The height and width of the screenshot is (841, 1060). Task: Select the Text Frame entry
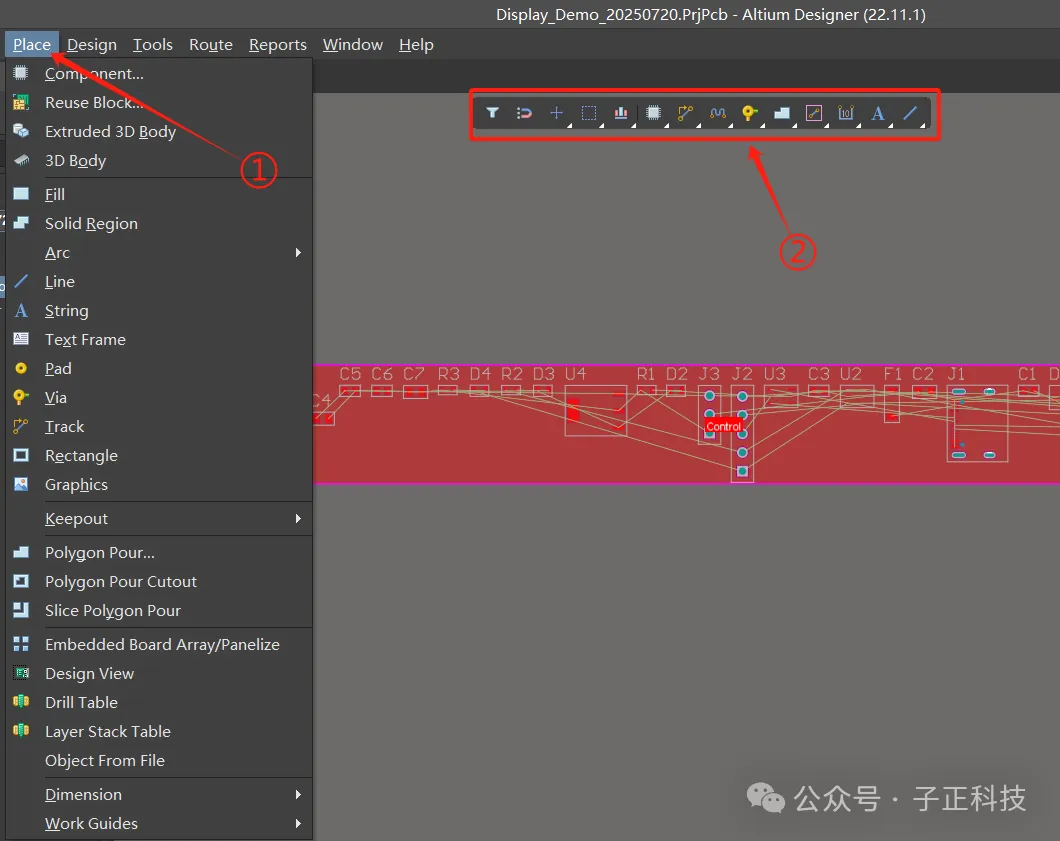159,340
